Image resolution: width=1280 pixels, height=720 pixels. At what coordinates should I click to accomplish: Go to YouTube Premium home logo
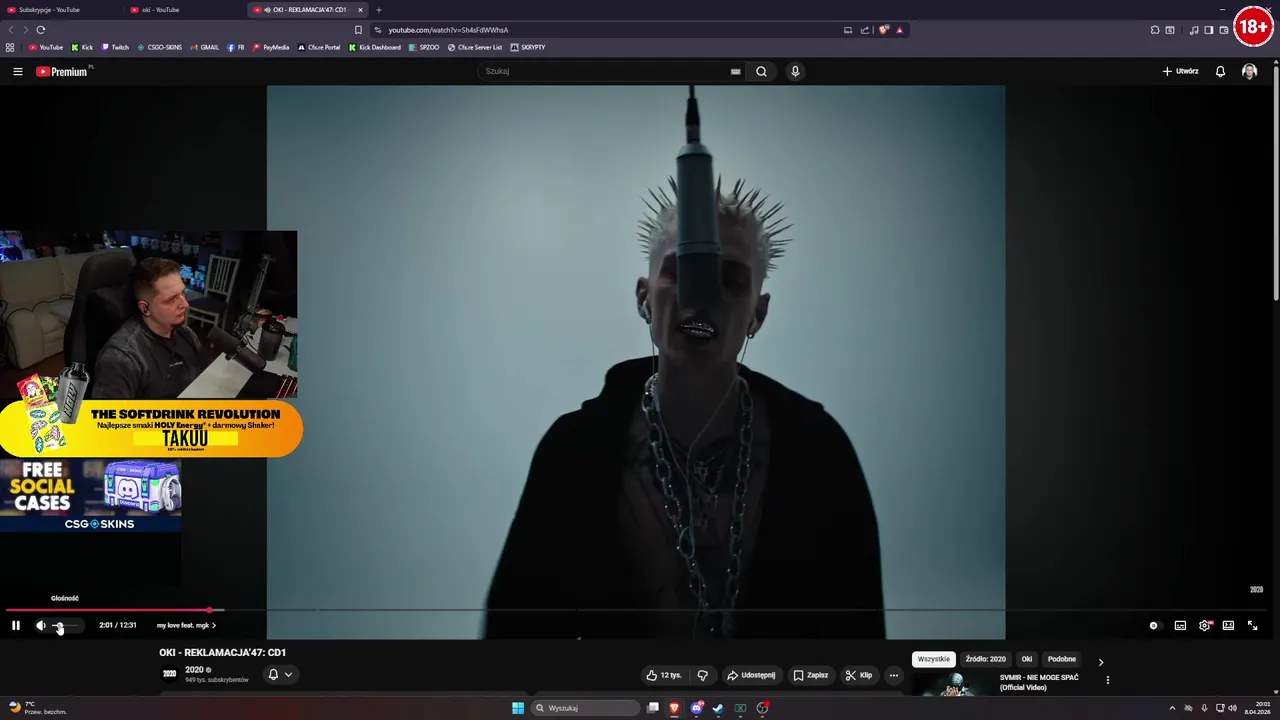tap(62, 71)
